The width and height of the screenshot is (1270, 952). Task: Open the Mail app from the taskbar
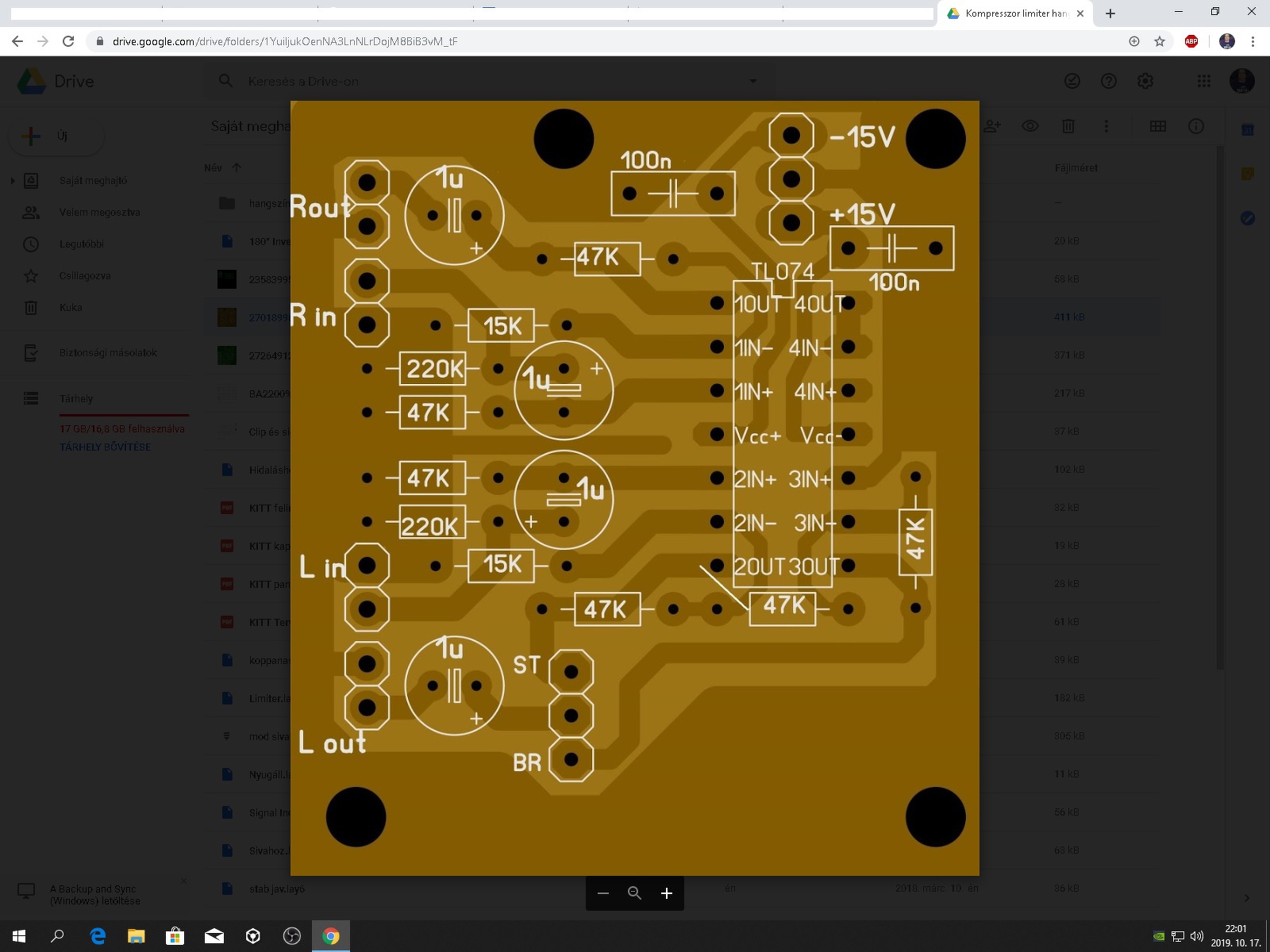(x=214, y=936)
